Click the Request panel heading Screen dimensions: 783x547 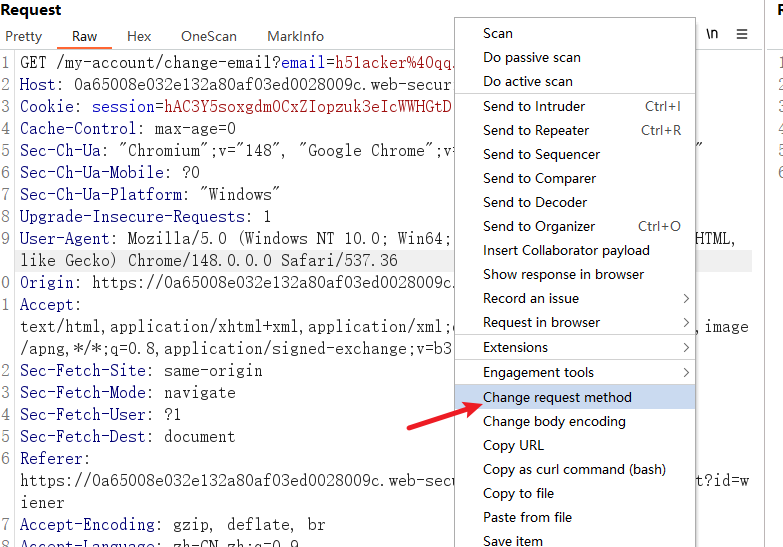[x=31, y=10]
